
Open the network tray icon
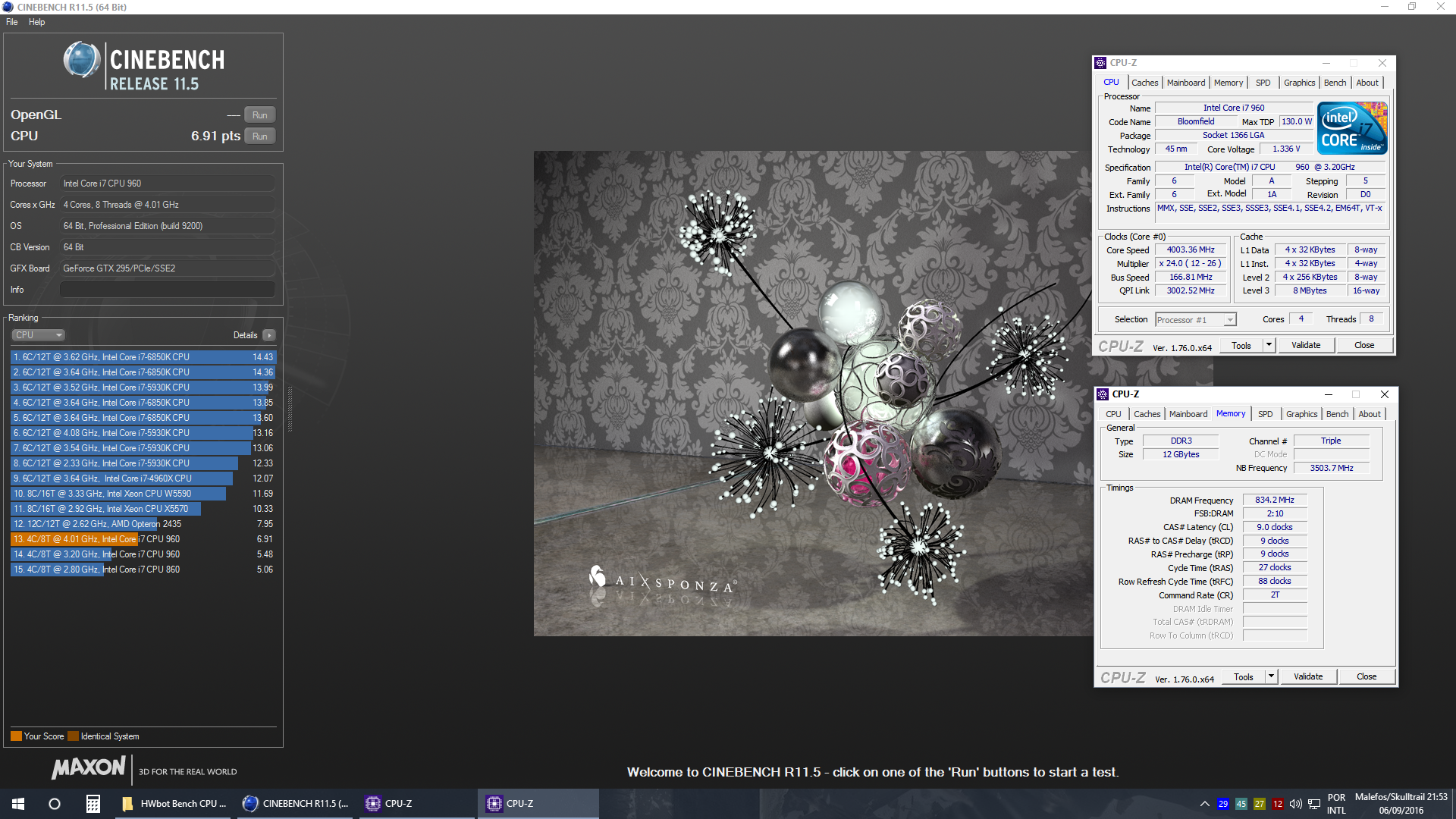(1314, 804)
